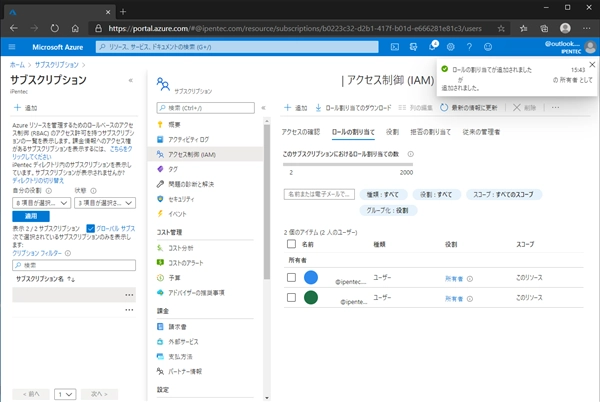Select アクセス制御 (IAM) menu item
The image size is (600, 402).
pos(205,155)
